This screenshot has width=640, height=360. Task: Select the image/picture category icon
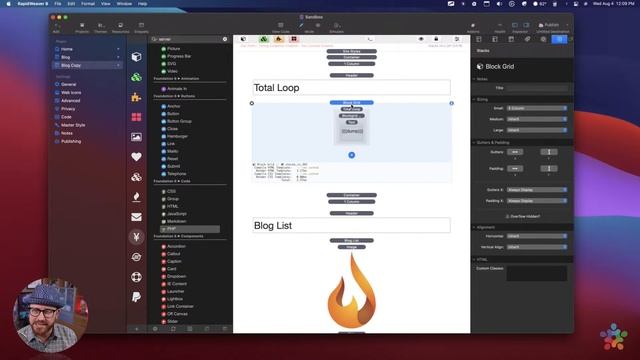[136, 137]
